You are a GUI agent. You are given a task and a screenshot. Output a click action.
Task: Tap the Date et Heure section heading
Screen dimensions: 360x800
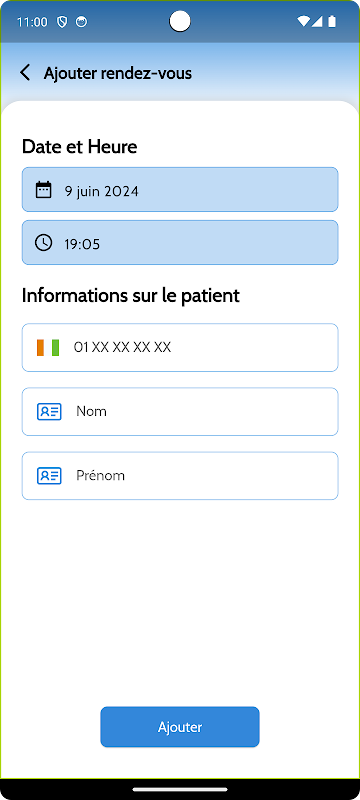pos(80,147)
